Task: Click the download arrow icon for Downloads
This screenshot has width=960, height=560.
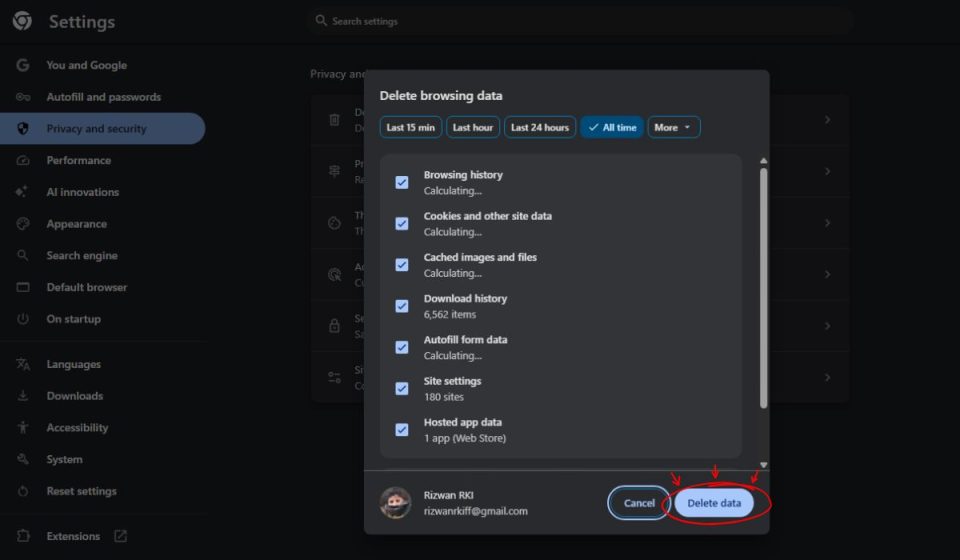Action: click(x=23, y=396)
